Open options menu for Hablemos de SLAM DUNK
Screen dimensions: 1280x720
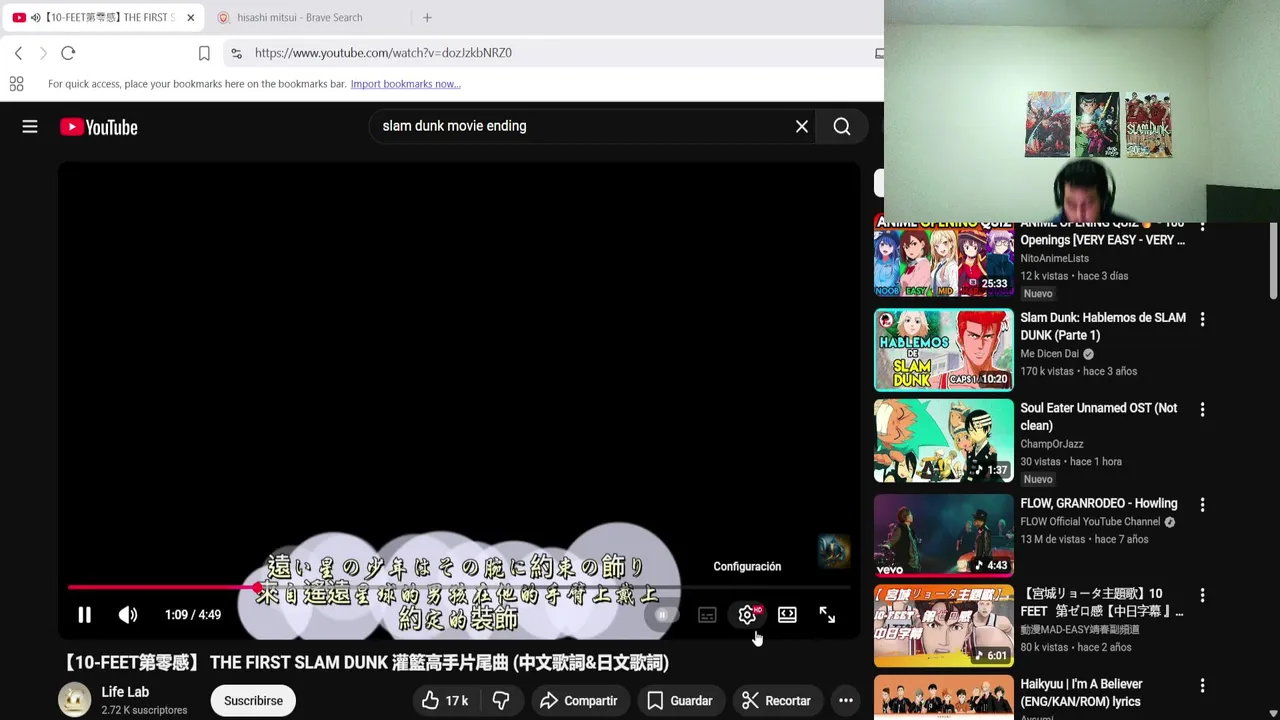click(1202, 319)
